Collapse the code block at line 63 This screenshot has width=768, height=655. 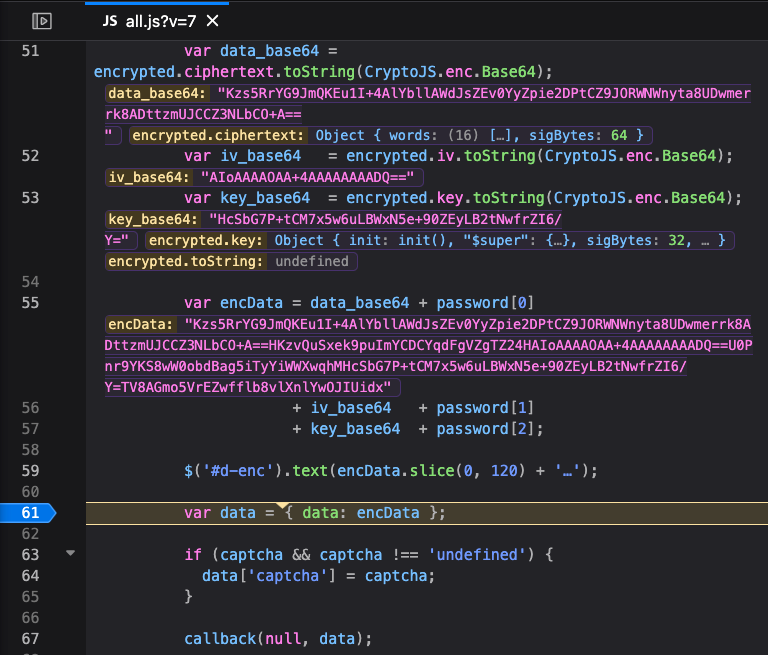click(x=69, y=553)
